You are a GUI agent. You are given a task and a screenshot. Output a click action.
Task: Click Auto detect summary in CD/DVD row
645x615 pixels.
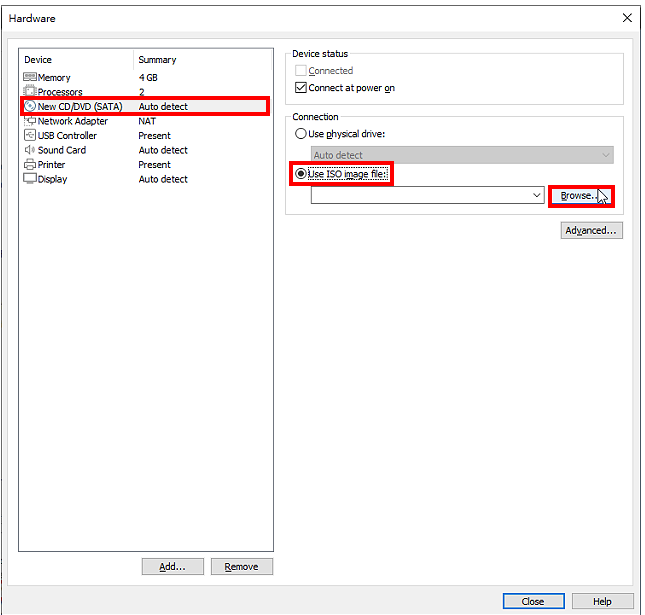tap(163, 107)
